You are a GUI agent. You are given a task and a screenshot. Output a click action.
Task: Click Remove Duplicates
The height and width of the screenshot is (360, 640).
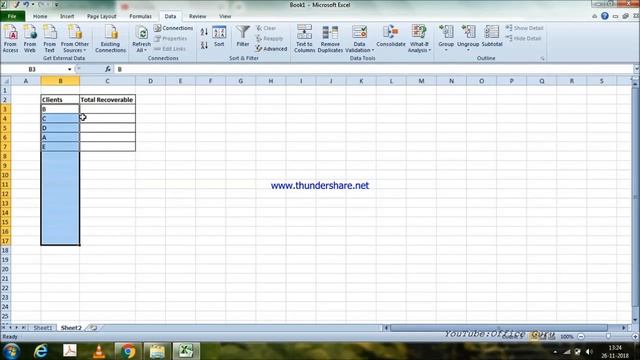(330, 38)
